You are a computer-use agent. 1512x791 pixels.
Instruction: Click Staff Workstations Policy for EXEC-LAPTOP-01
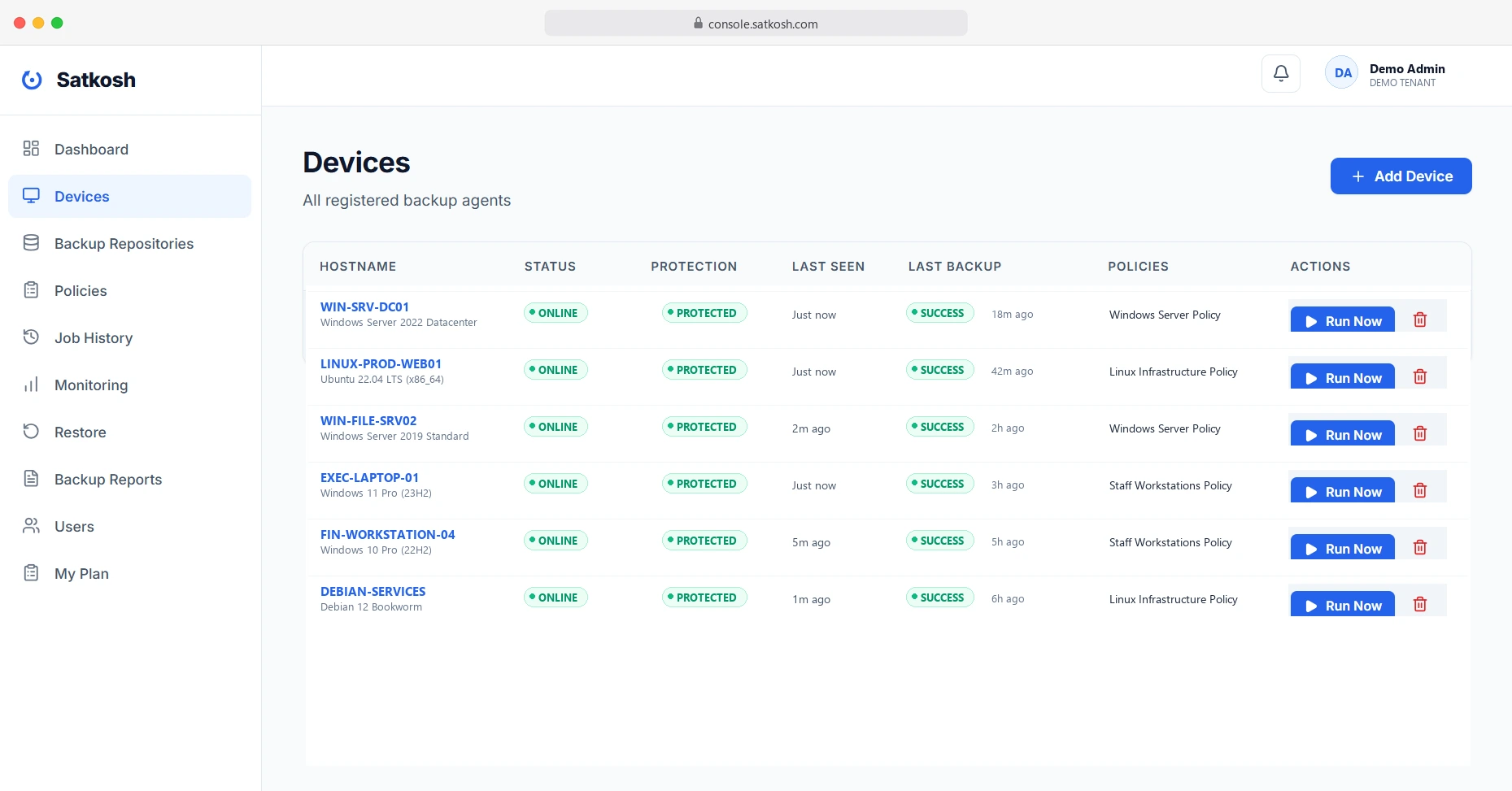tap(1170, 485)
